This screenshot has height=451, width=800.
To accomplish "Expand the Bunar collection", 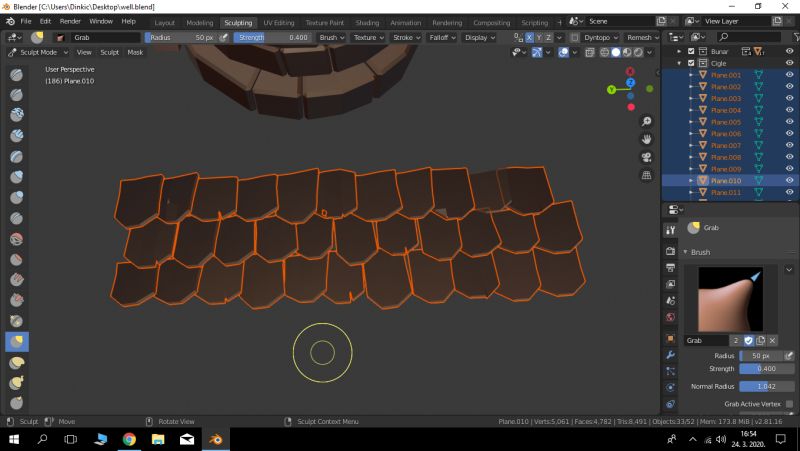I will (679, 51).
